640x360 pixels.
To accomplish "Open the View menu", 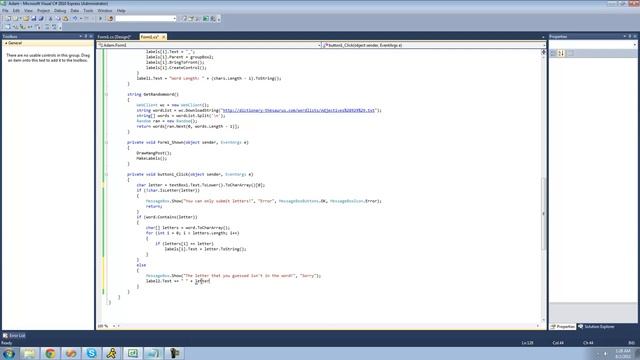I will [x=28, y=11].
